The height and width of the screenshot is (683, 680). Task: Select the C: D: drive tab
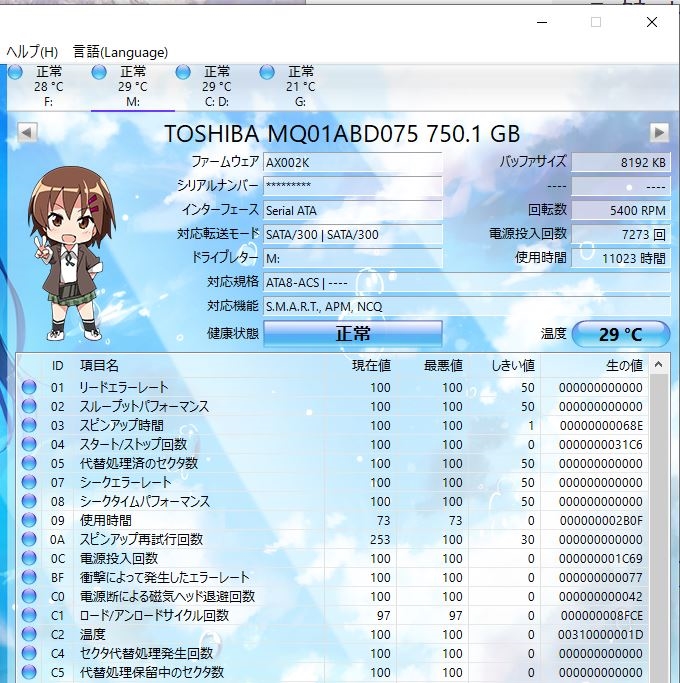[217, 87]
